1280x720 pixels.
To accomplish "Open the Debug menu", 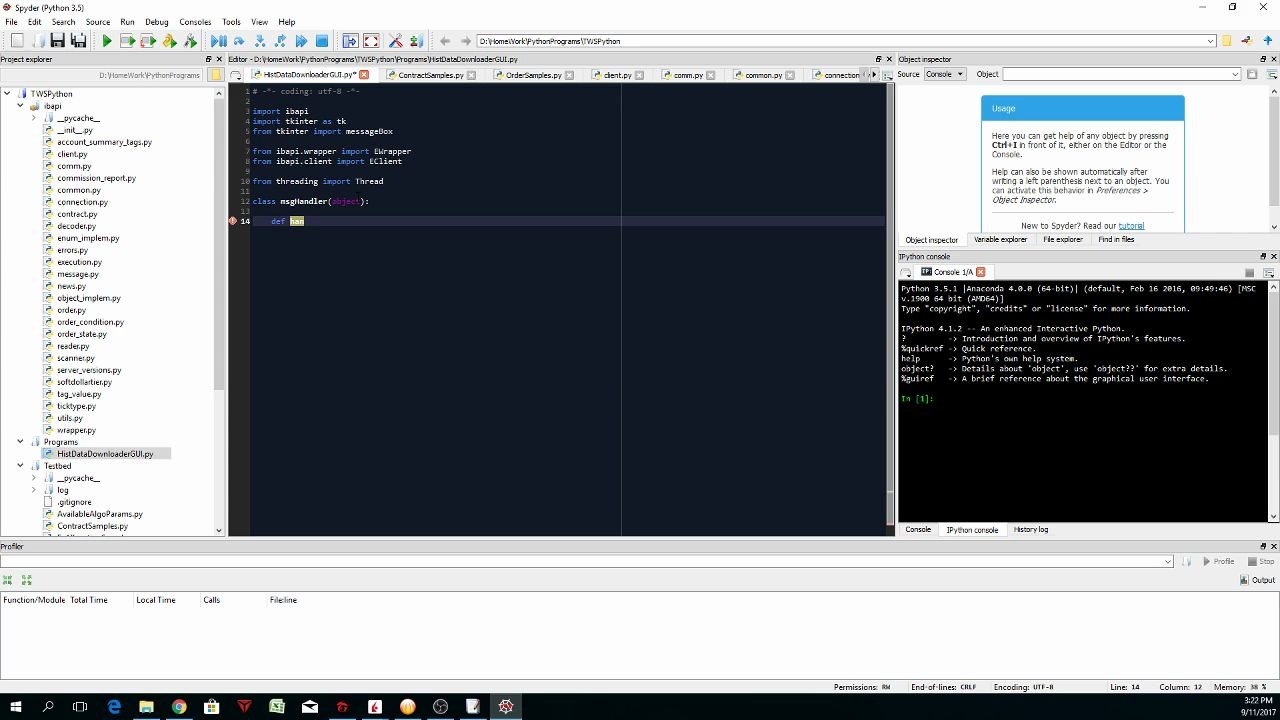I will click(x=156, y=21).
